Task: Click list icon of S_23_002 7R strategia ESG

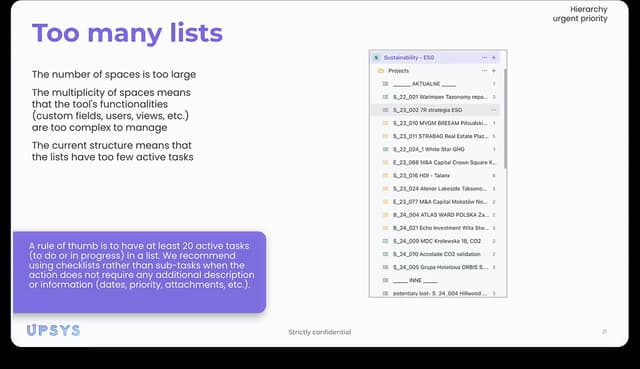Action: 385,110
